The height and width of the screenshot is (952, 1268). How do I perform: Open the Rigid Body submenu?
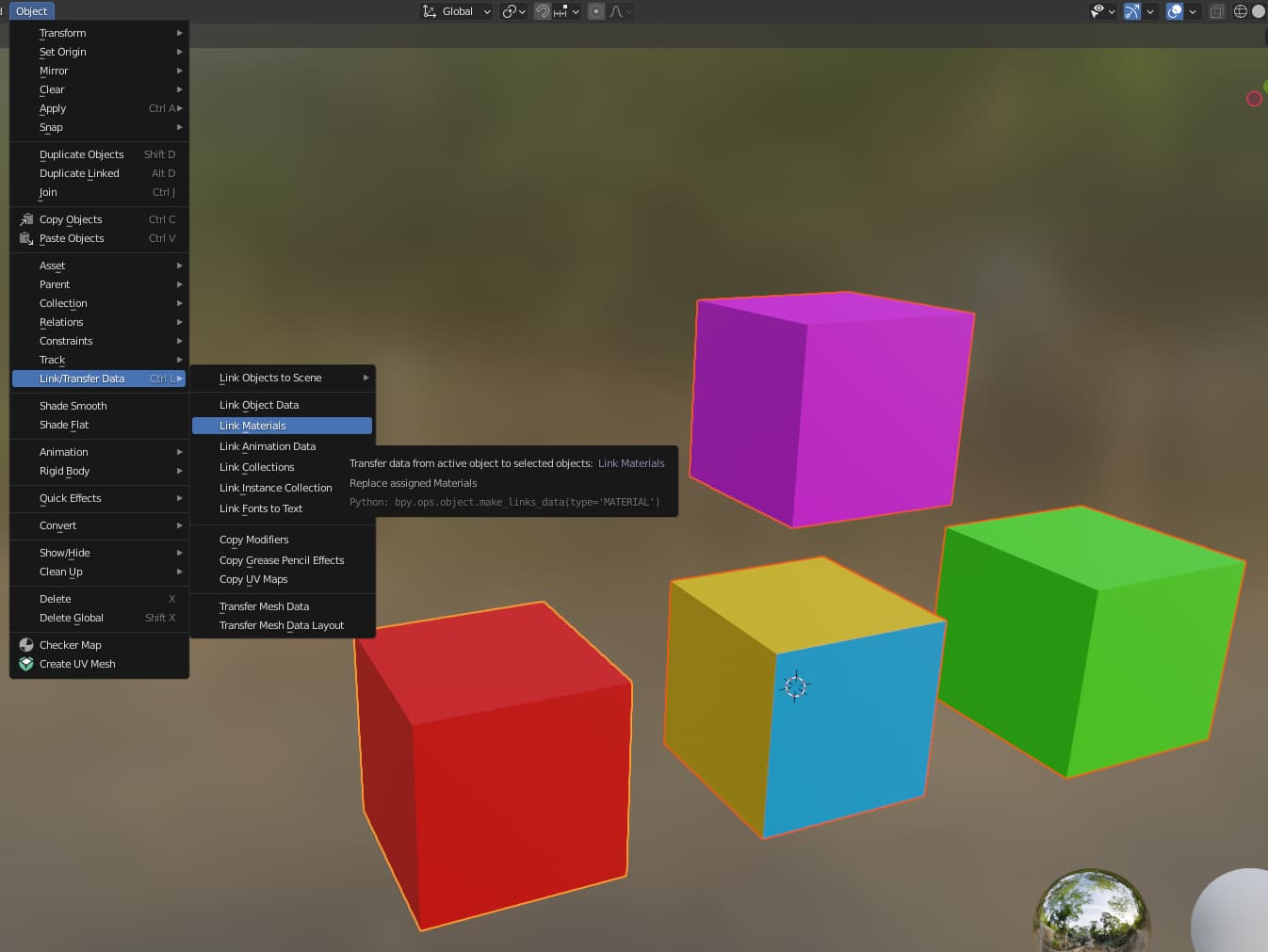pos(99,471)
